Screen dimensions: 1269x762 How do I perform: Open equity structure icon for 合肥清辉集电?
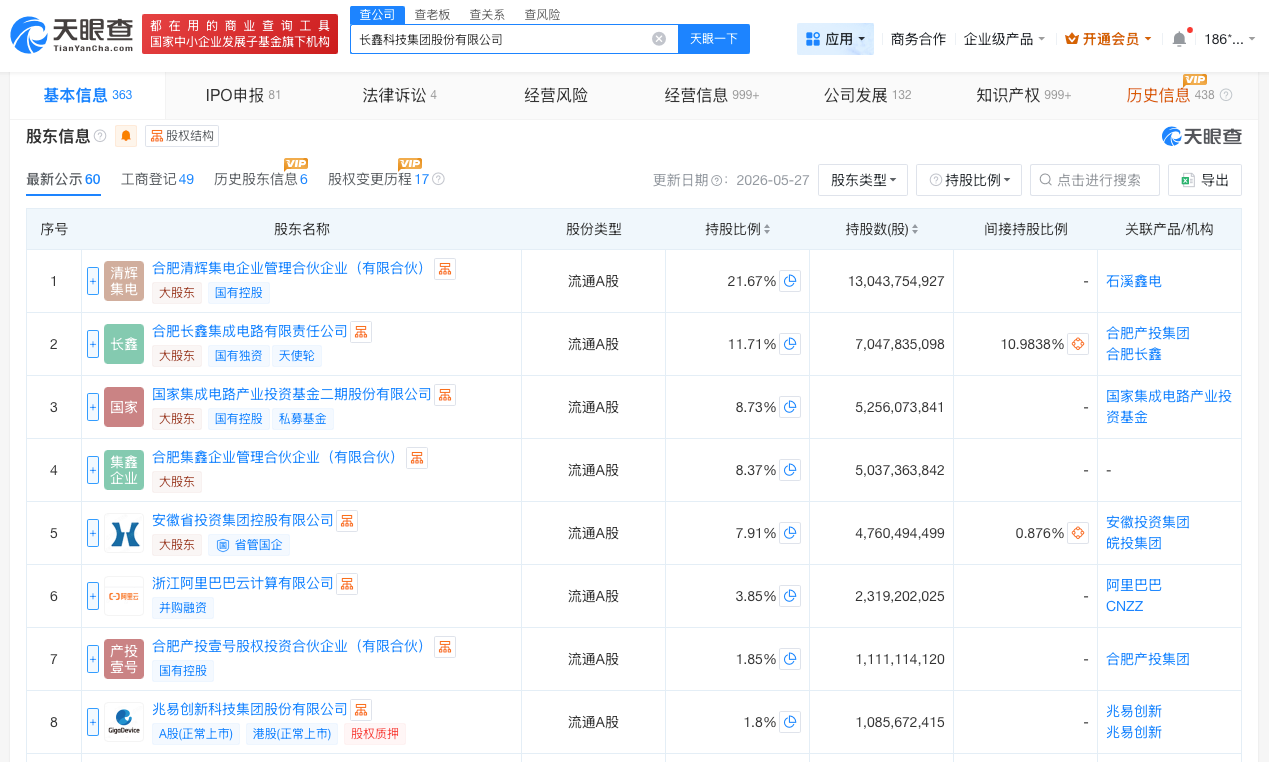(445, 268)
